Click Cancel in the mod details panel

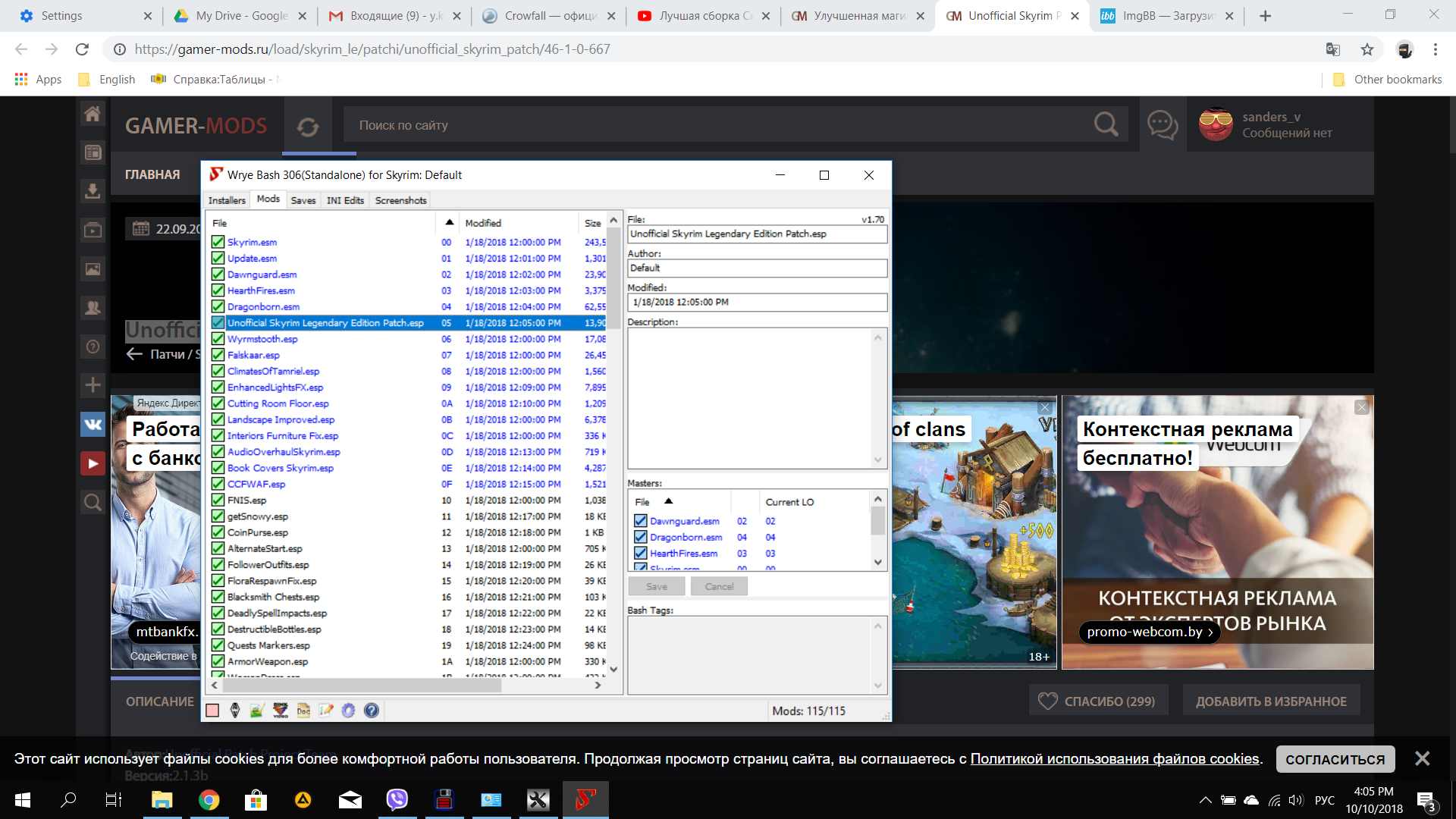tap(719, 586)
